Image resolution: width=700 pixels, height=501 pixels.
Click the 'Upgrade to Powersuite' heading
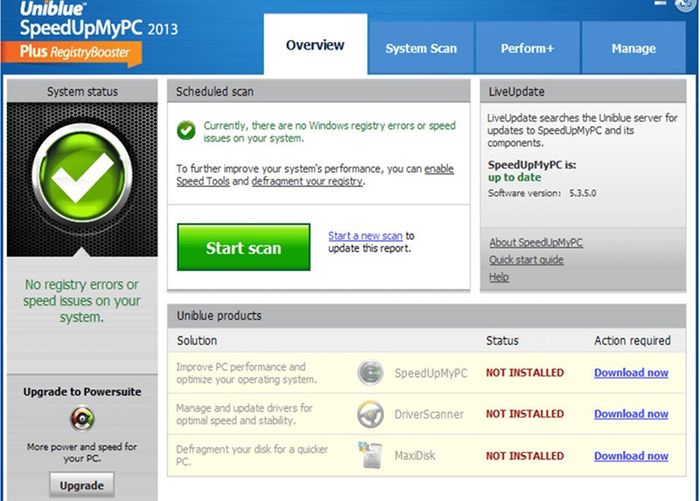pos(82,392)
